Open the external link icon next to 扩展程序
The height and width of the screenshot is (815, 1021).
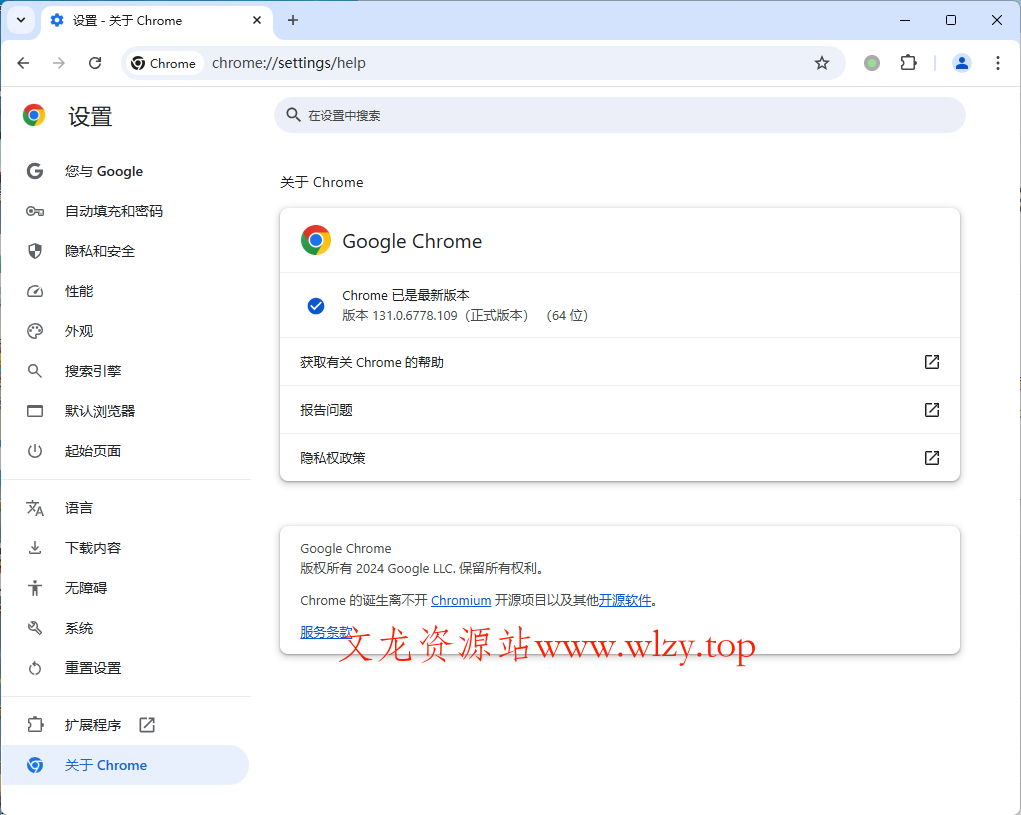[x=146, y=724]
